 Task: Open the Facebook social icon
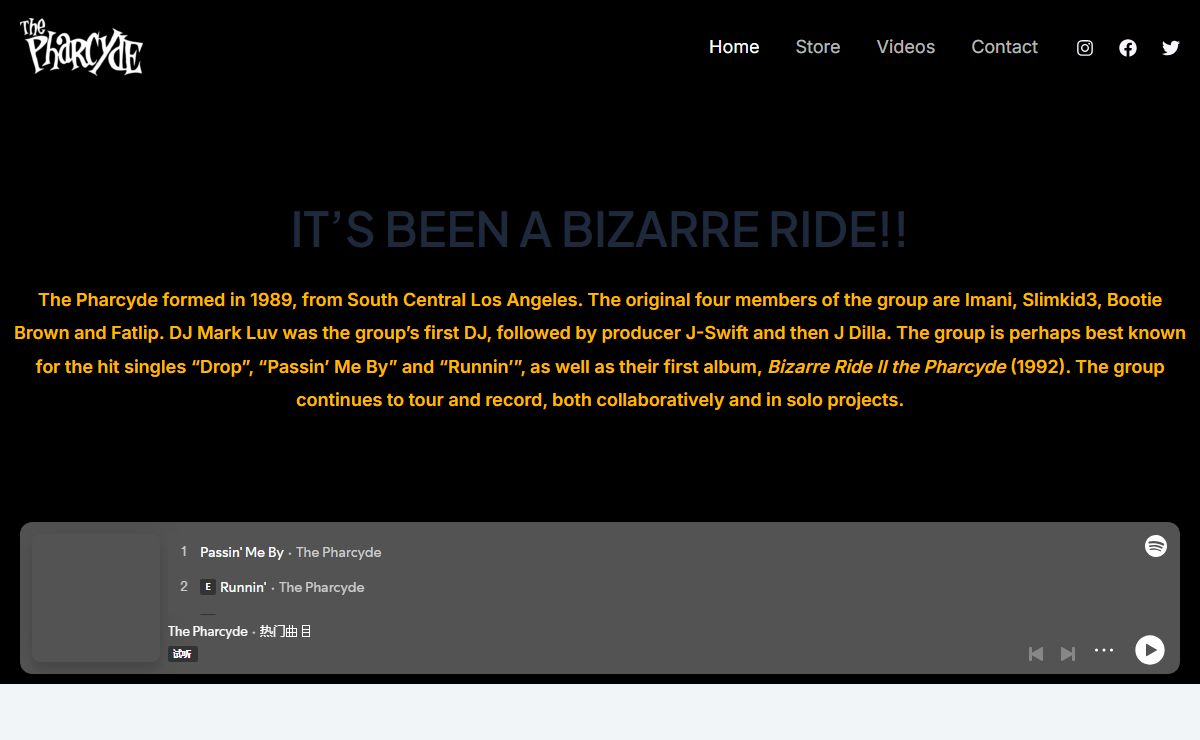coord(1128,48)
